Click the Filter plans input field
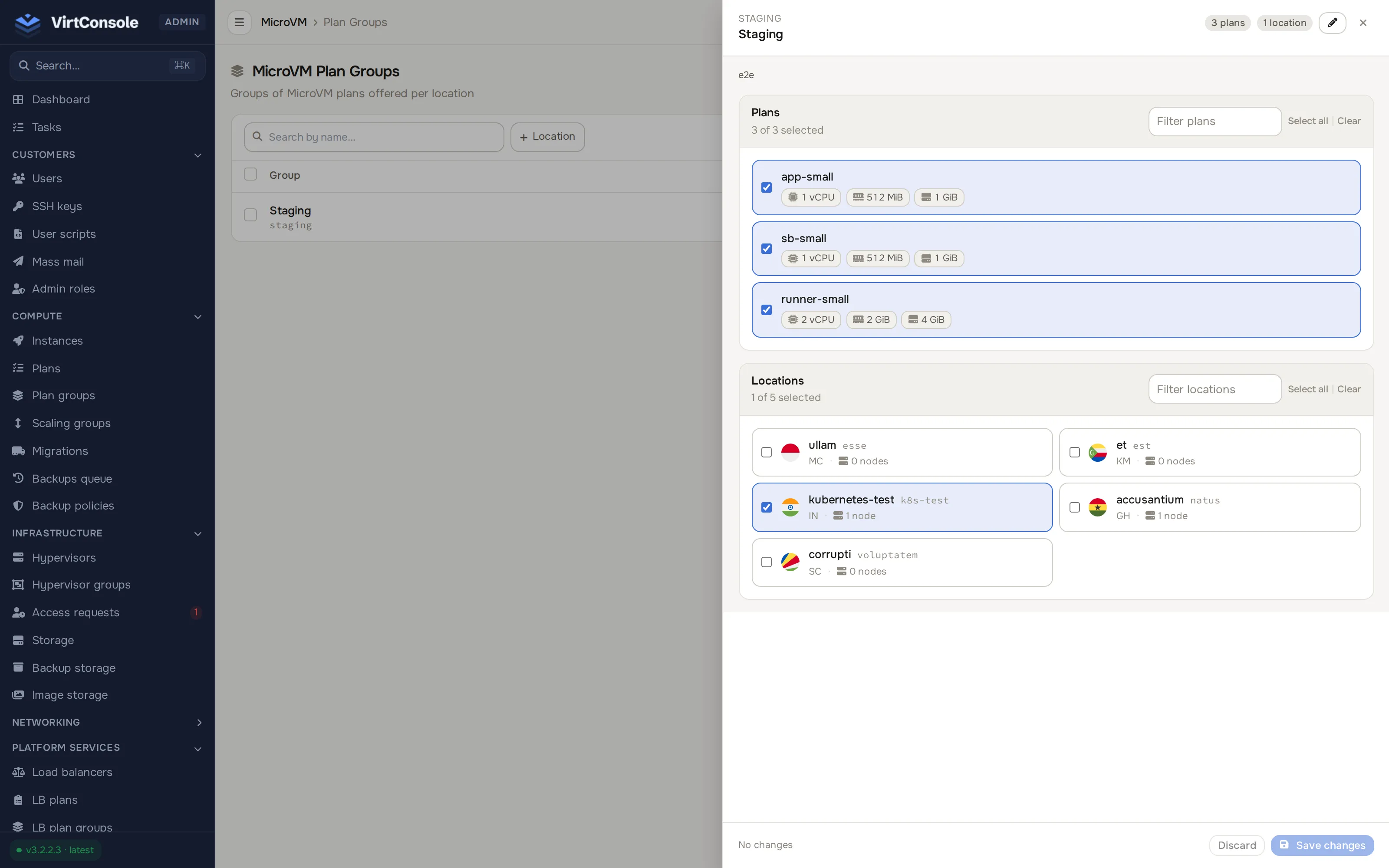The height and width of the screenshot is (868, 1389). pos(1215,121)
